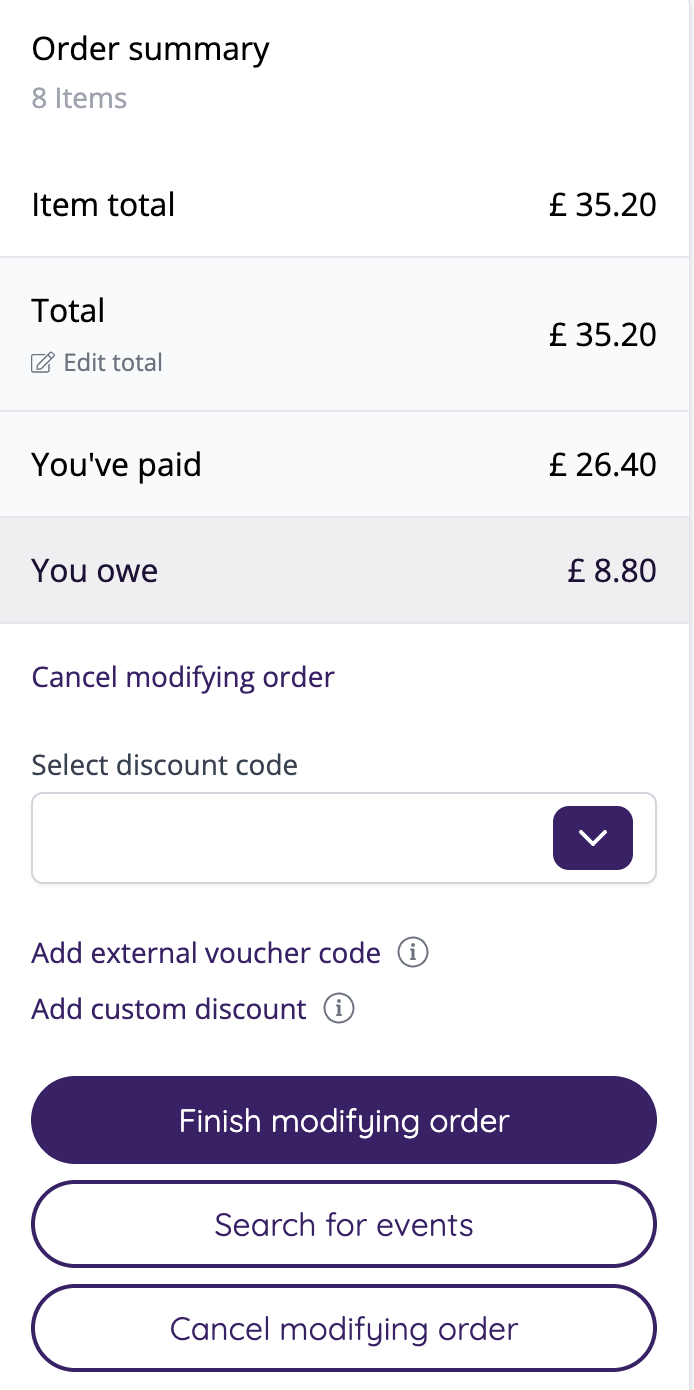Image resolution: width=694 pixels, height=1390 pixels.
Task: Click the Order summary heading
Action: [150, 49]
